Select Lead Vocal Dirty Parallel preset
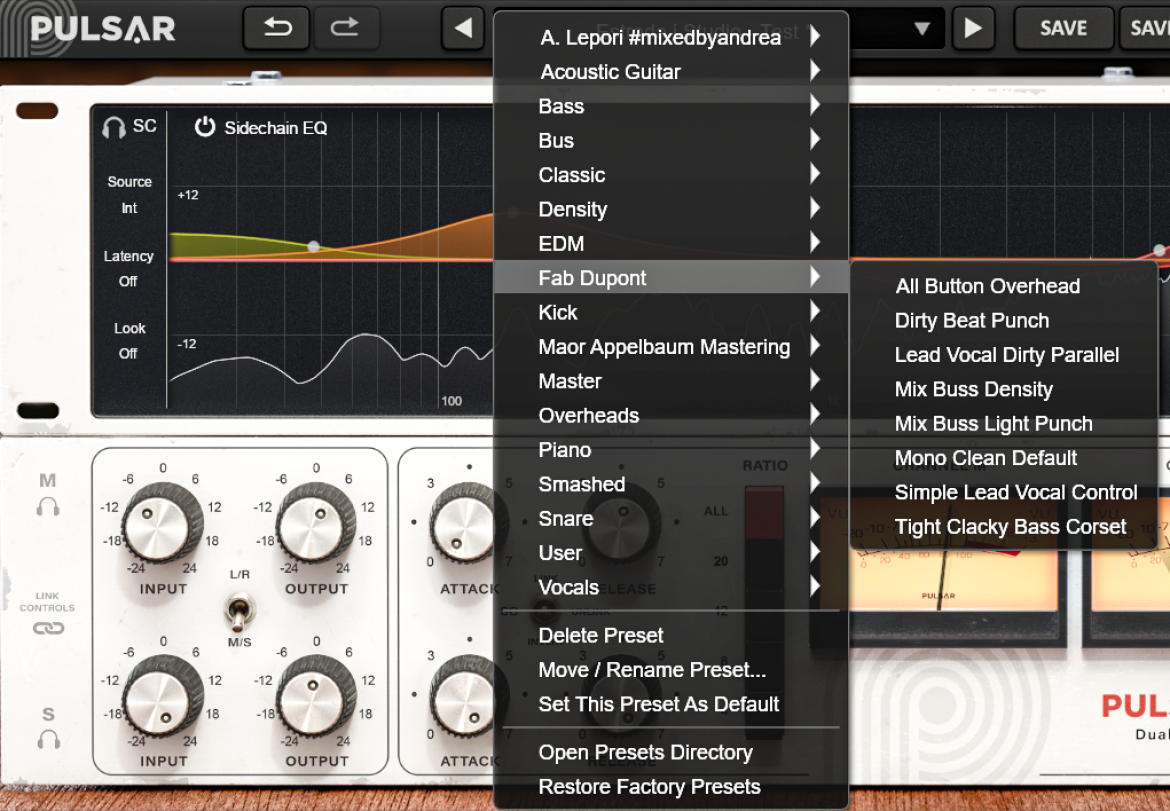The width and height of the screenshot is (1170, 811). coord(1004,354)
